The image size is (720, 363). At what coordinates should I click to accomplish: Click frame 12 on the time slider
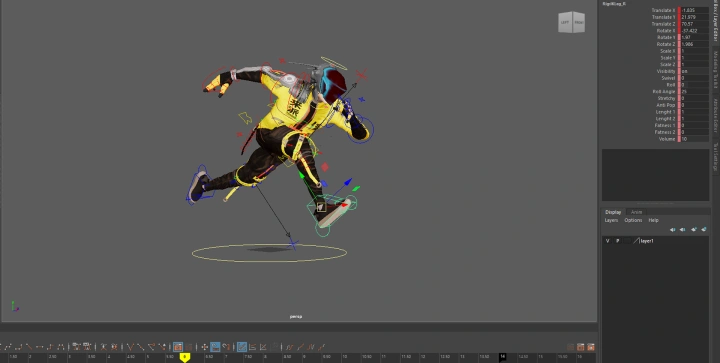pyautogui.click(x=423, y=357)
